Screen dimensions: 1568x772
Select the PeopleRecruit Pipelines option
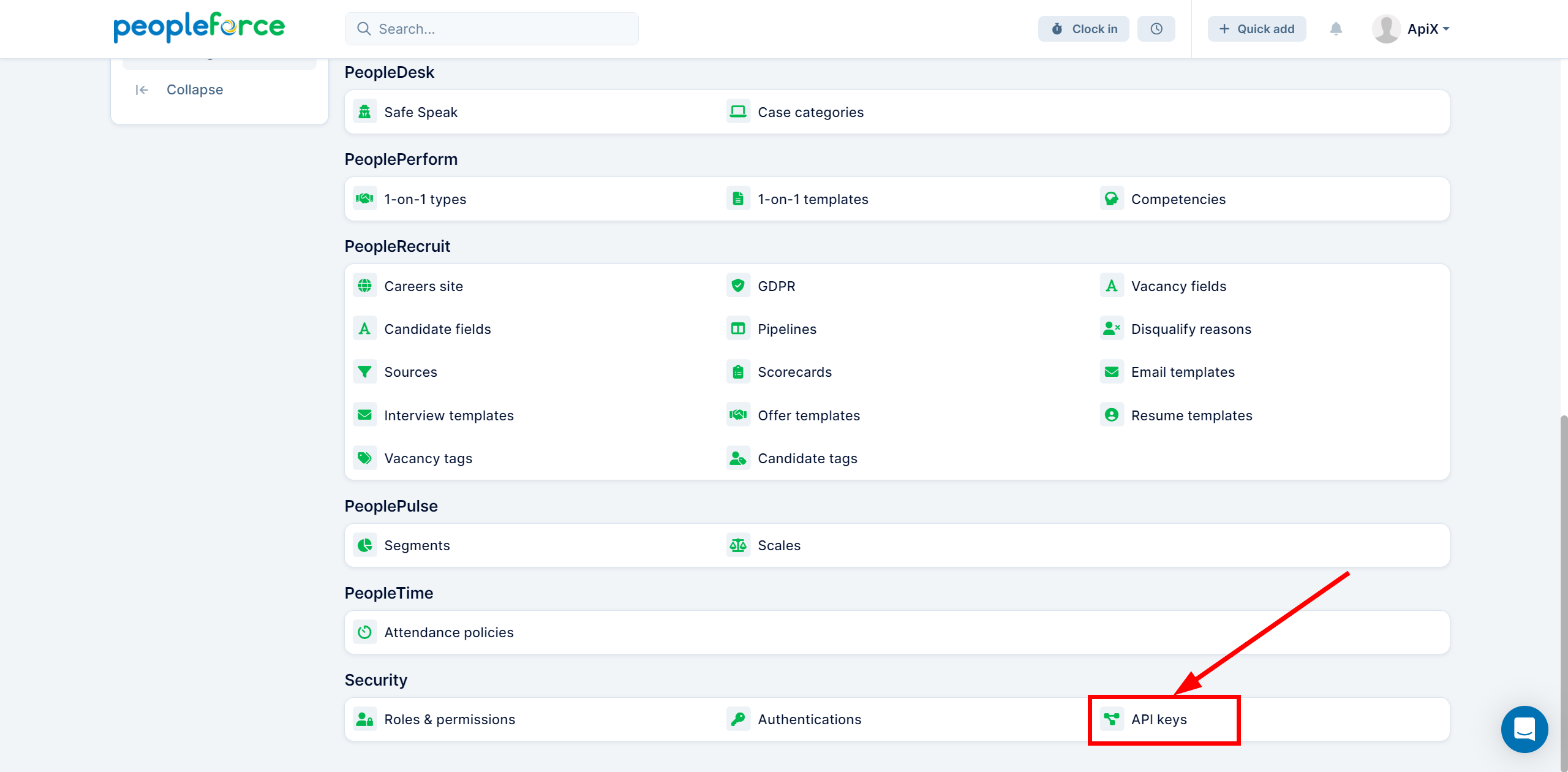787,328
